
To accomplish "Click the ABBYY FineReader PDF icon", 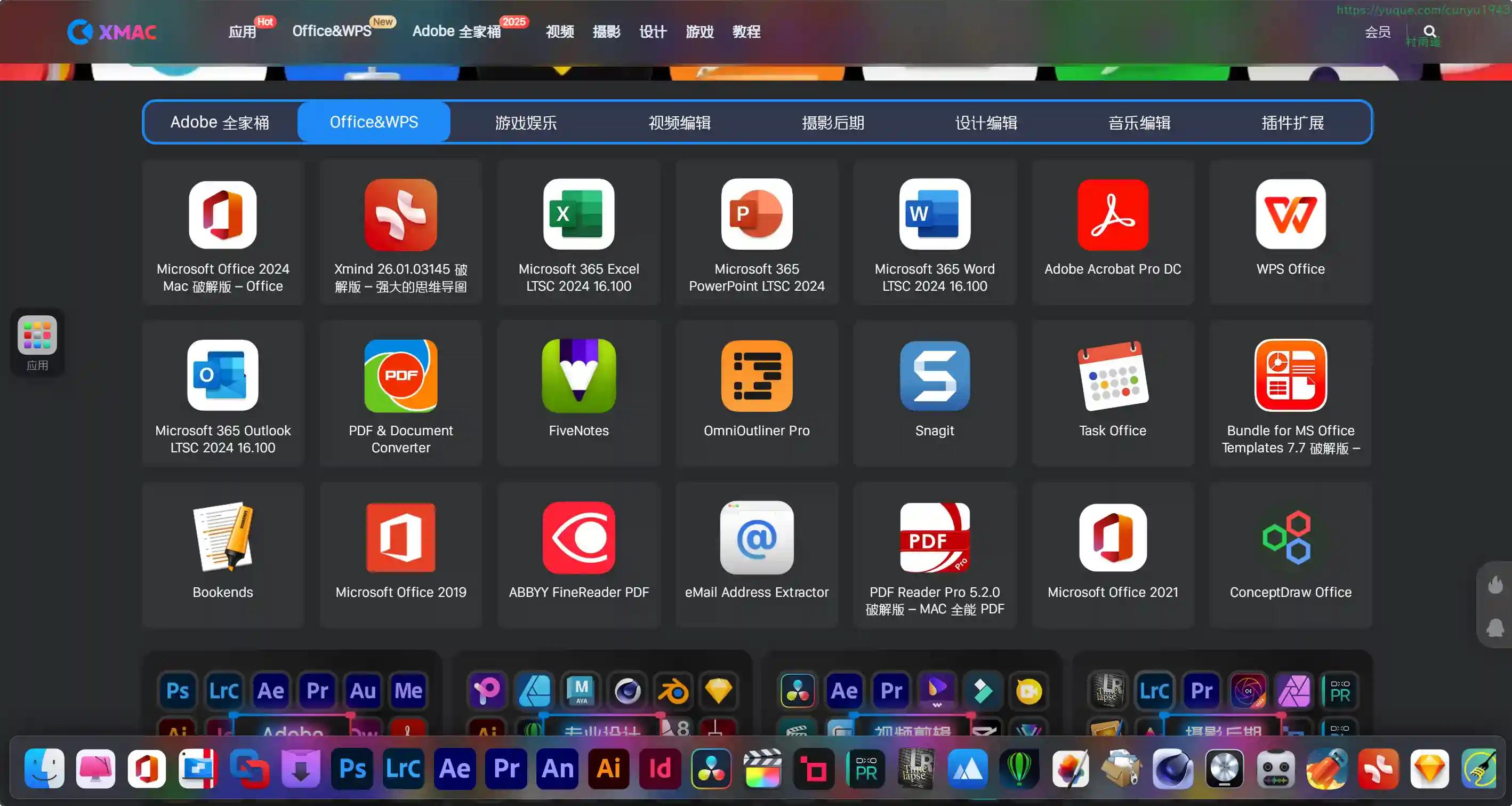I will coord(579,538).
